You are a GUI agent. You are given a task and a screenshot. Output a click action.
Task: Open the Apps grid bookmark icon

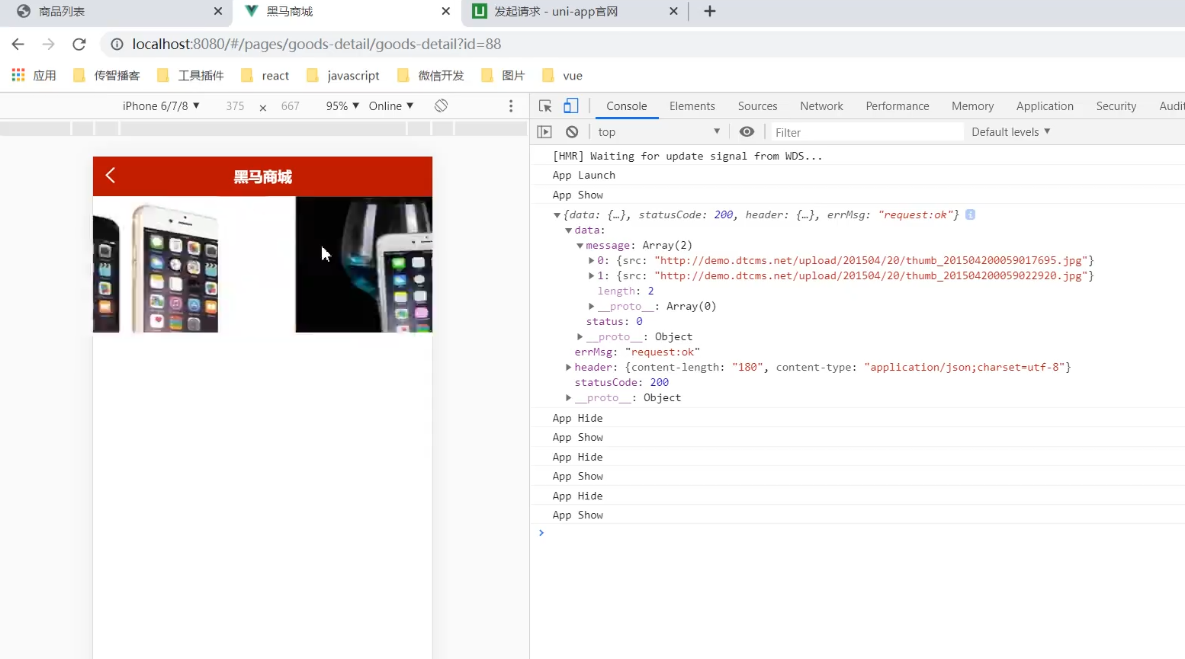click(x=18, y=75)
